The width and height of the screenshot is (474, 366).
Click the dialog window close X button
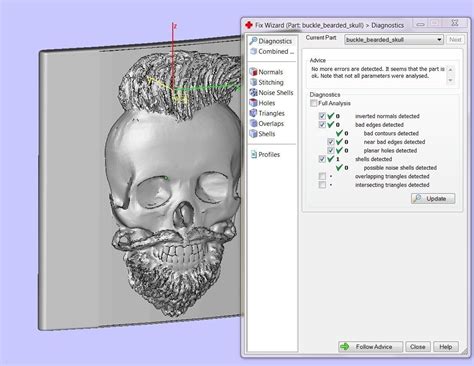455,23
